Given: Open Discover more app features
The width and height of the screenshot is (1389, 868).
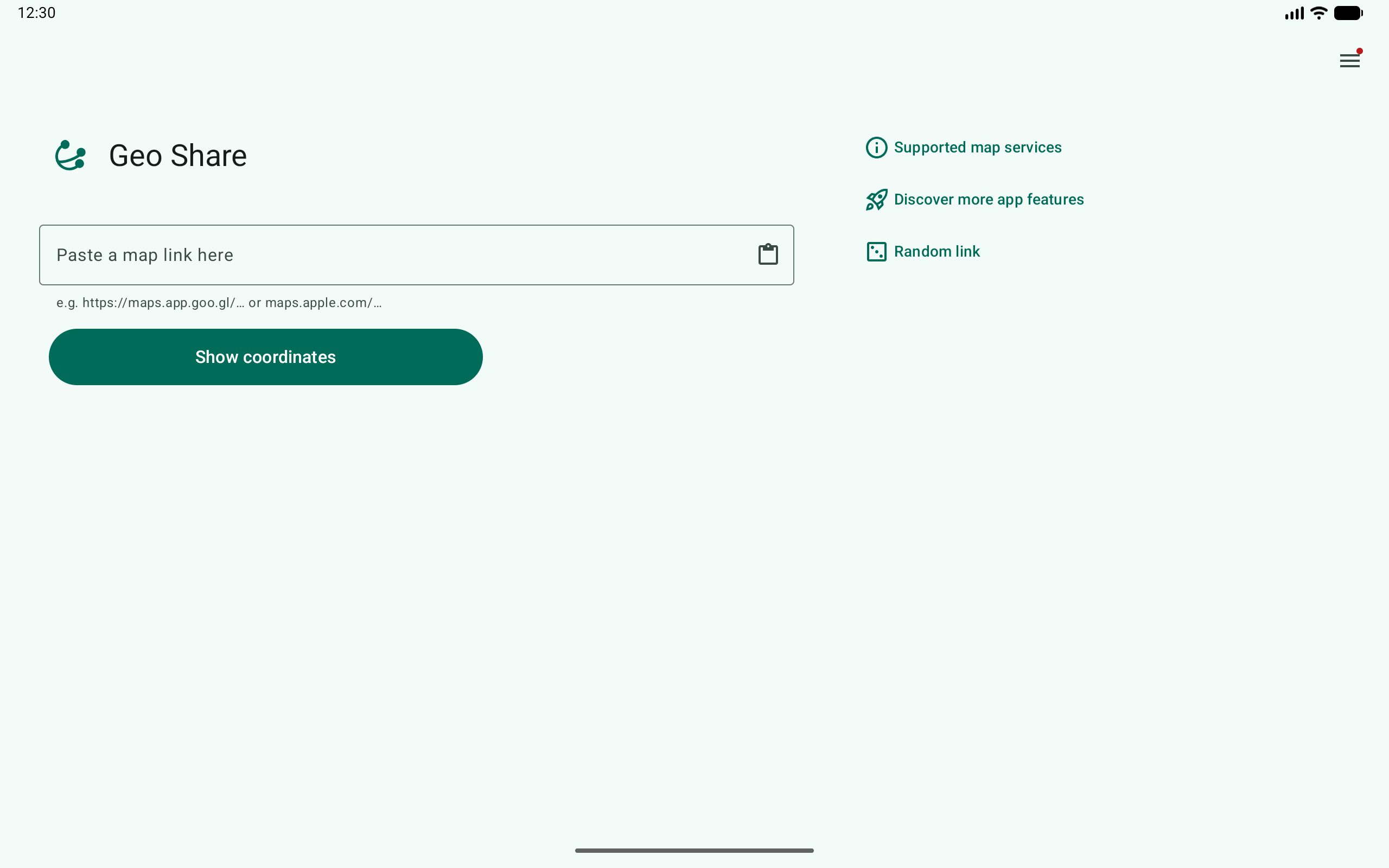Looking at the screenshot, I should [989, 200].
